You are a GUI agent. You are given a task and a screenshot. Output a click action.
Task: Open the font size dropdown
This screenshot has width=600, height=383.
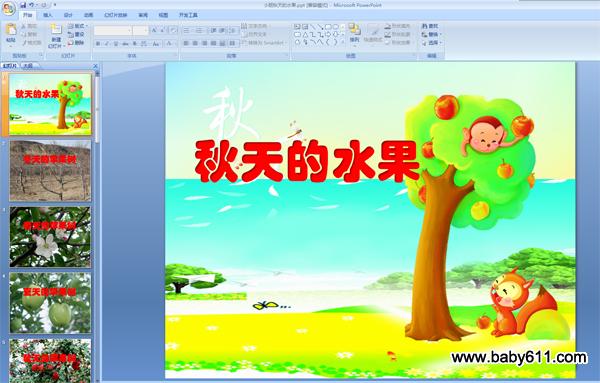coord(141,31)
